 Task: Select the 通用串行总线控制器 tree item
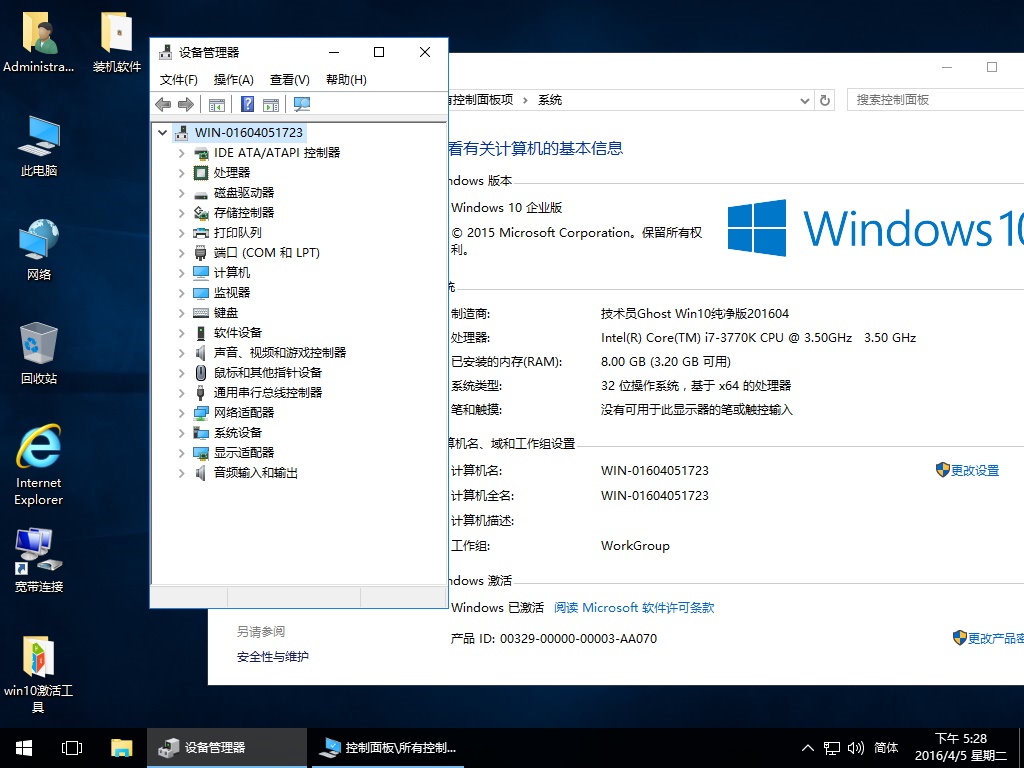coord(268,392)
